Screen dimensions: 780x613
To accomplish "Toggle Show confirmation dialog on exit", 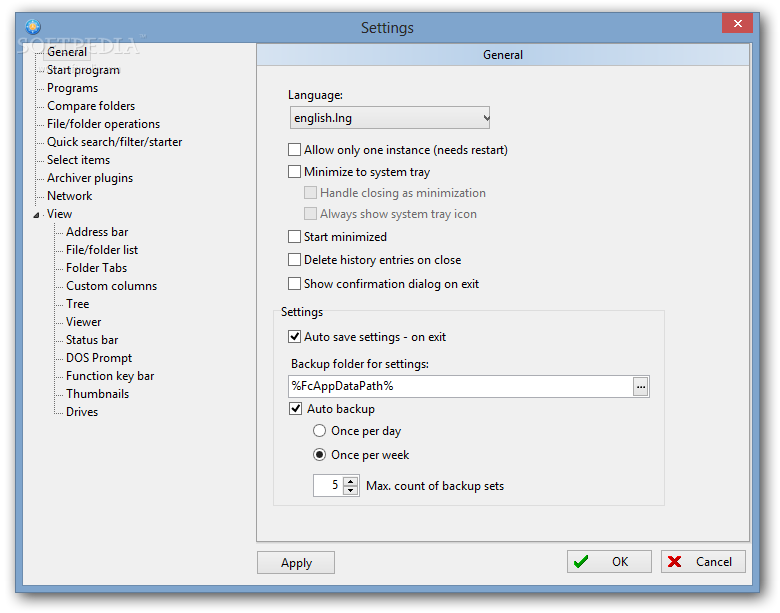I will coord(294,284).
